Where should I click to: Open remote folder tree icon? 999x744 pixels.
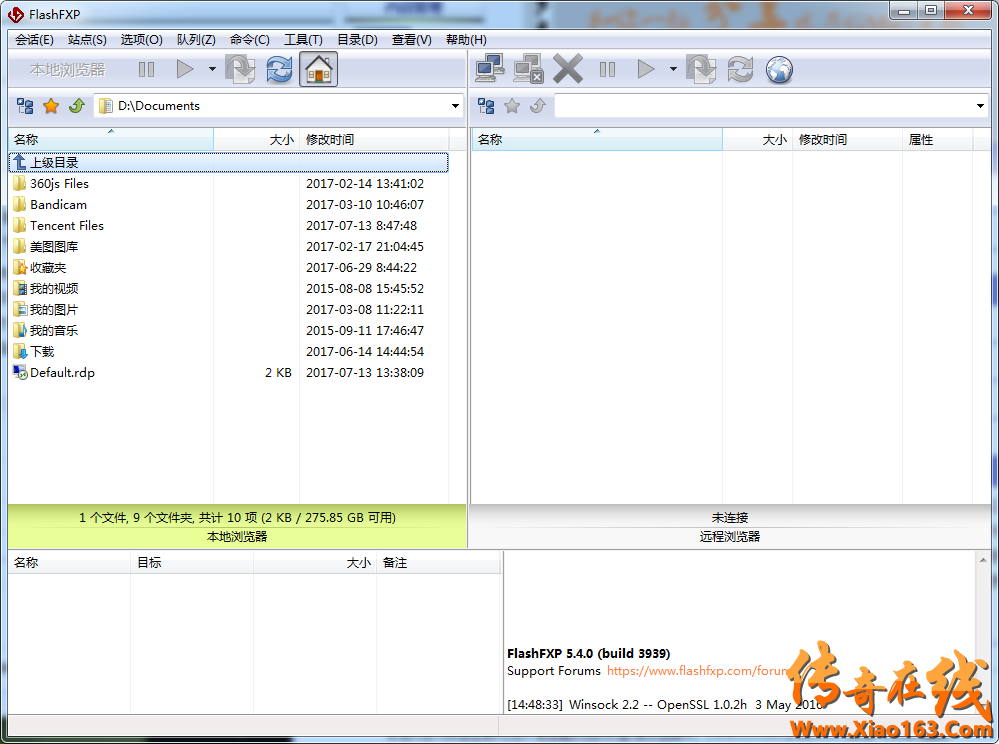click(x=486, y=106)
